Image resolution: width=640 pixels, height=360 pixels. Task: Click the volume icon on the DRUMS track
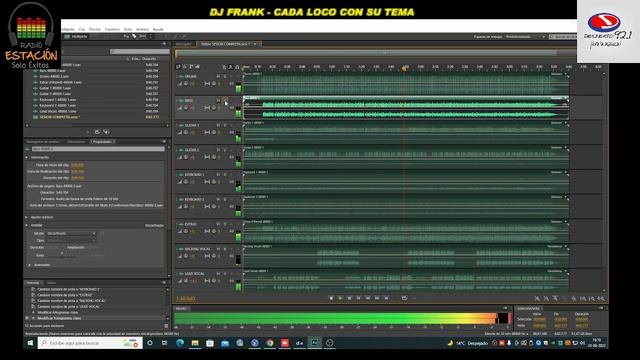coord(180,84)
